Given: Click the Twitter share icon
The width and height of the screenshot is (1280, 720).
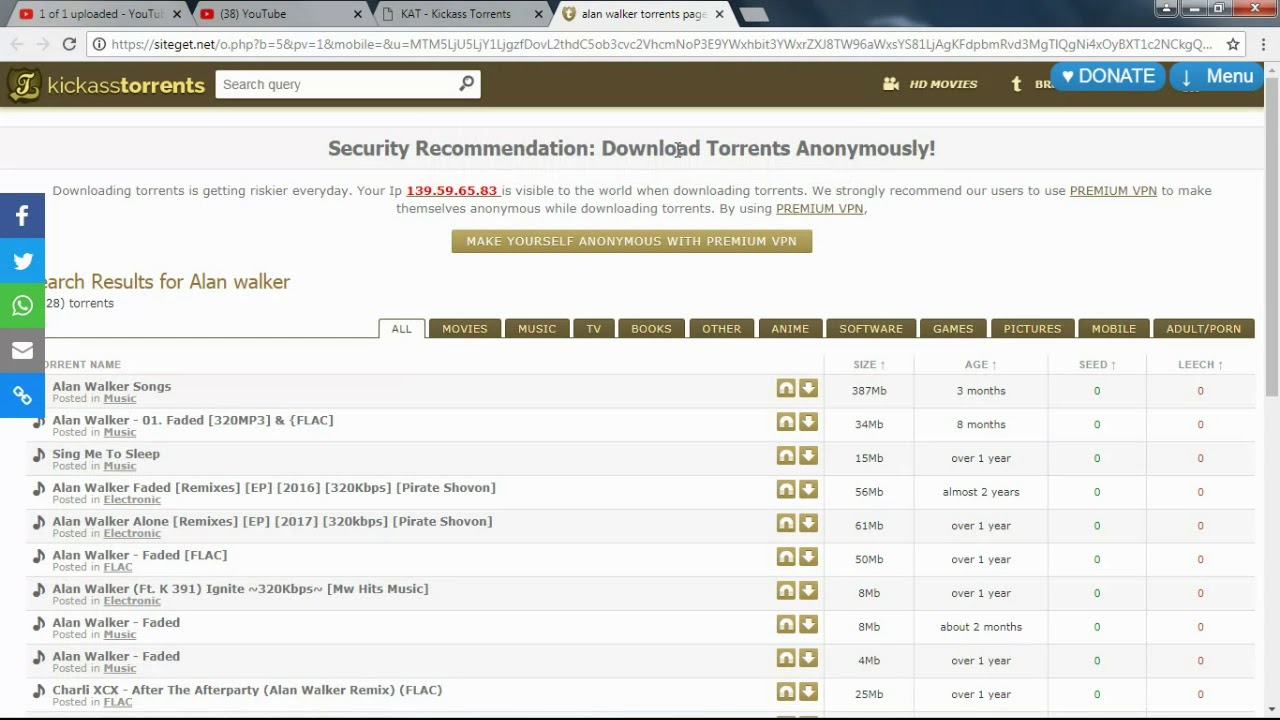Looking at the screenshot, I should point(22,261).
